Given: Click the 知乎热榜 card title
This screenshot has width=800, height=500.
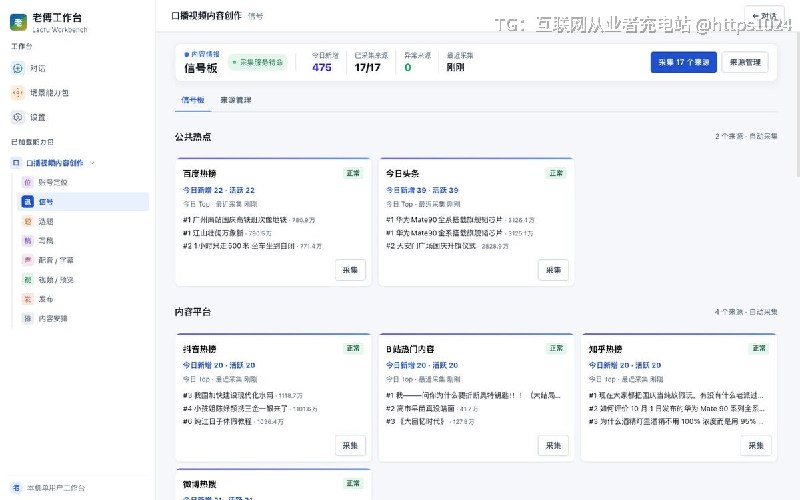Looking at the screenshot, I should 605,349.
